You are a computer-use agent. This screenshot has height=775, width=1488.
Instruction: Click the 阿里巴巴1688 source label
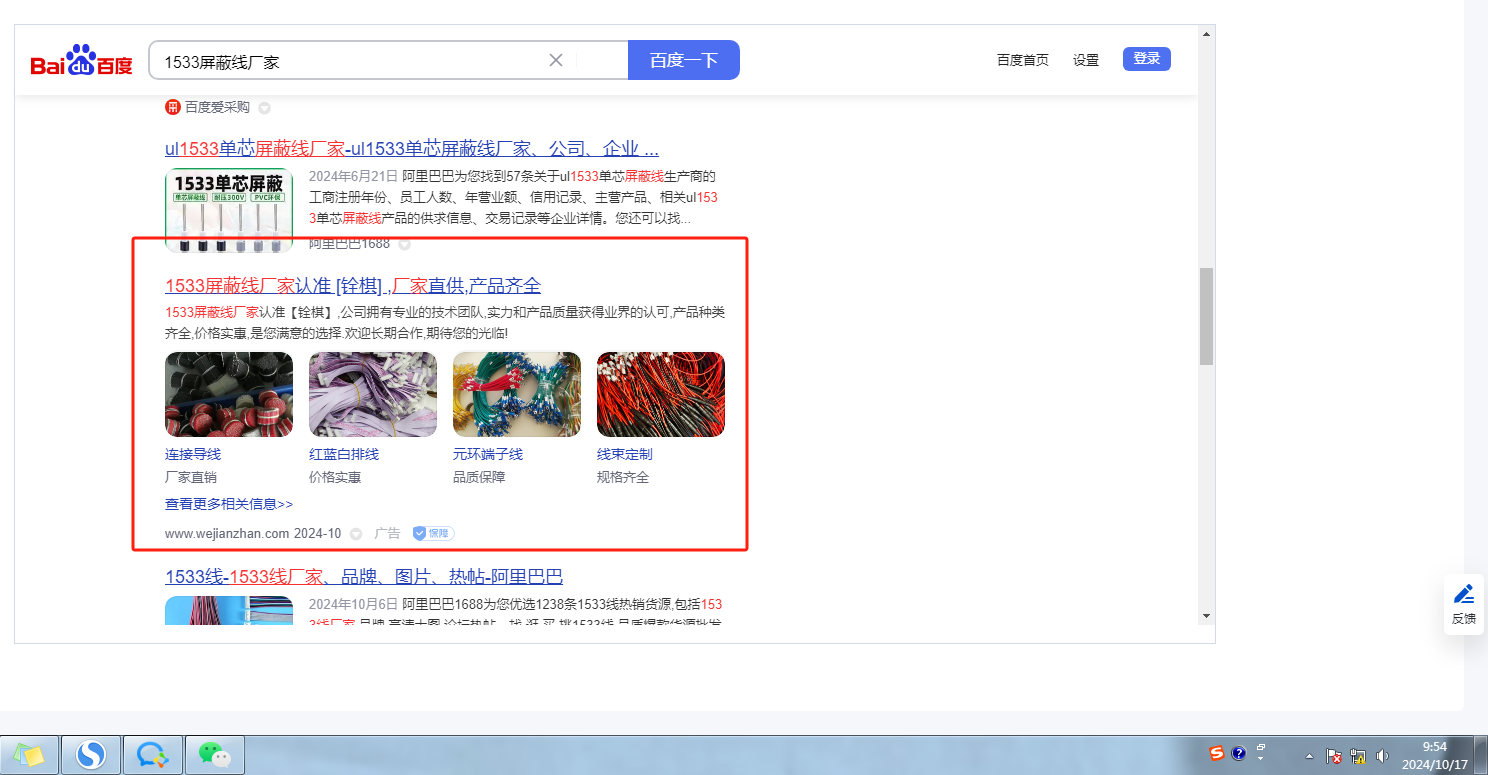pos(350,244)
